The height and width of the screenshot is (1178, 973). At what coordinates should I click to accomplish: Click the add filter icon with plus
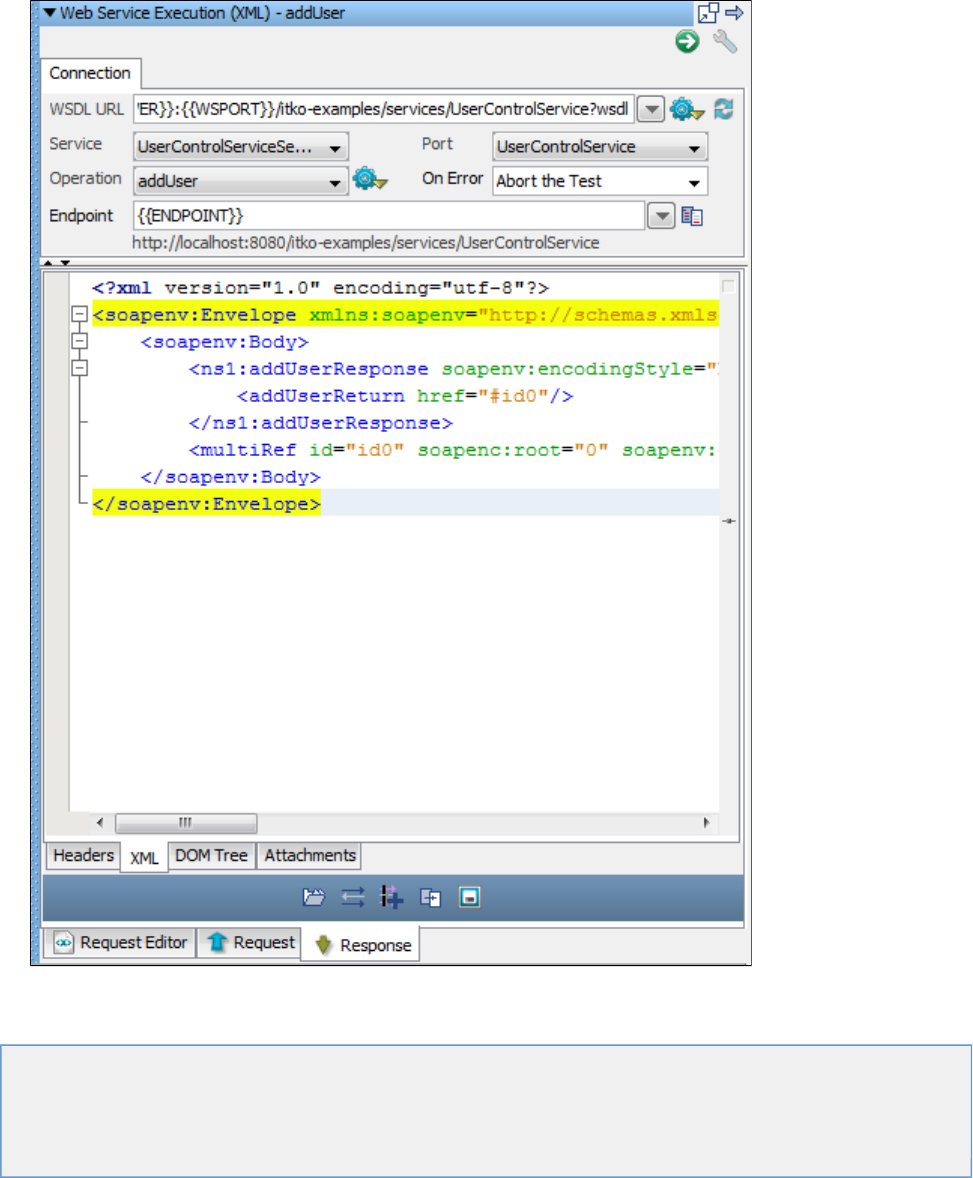tap(391, 897)
